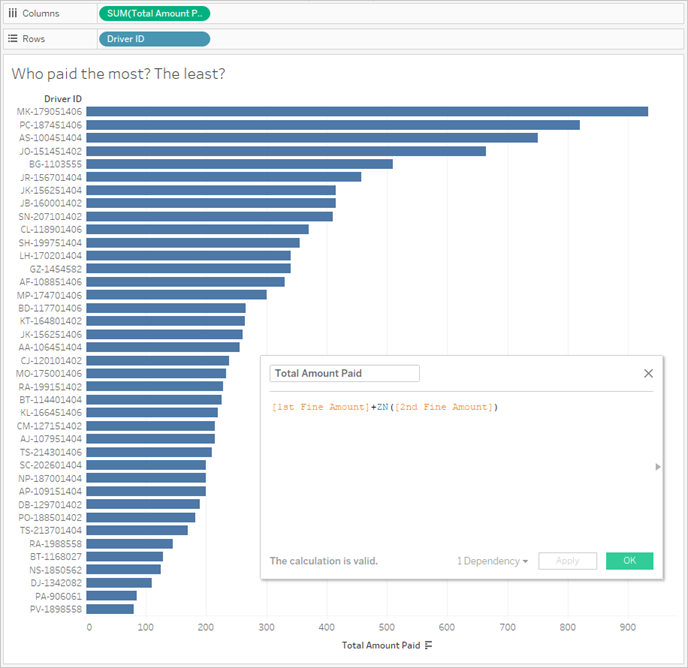Screen dimensions: 688x668
Task: Select the SUM(Total Amount P...) pill on Columns
Action: coord(154,14)
